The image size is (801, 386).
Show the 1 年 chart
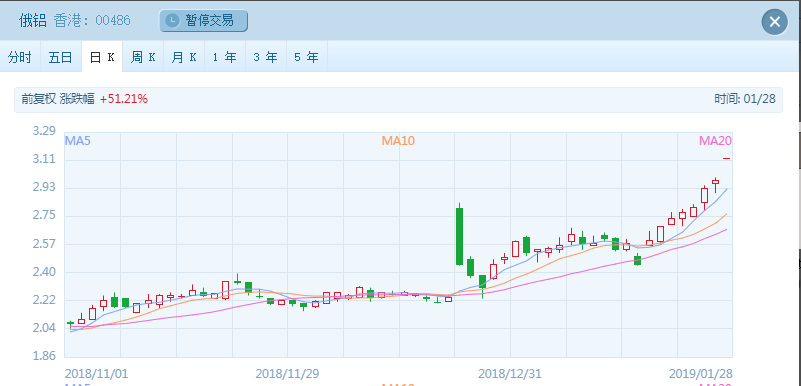[225, 57]
